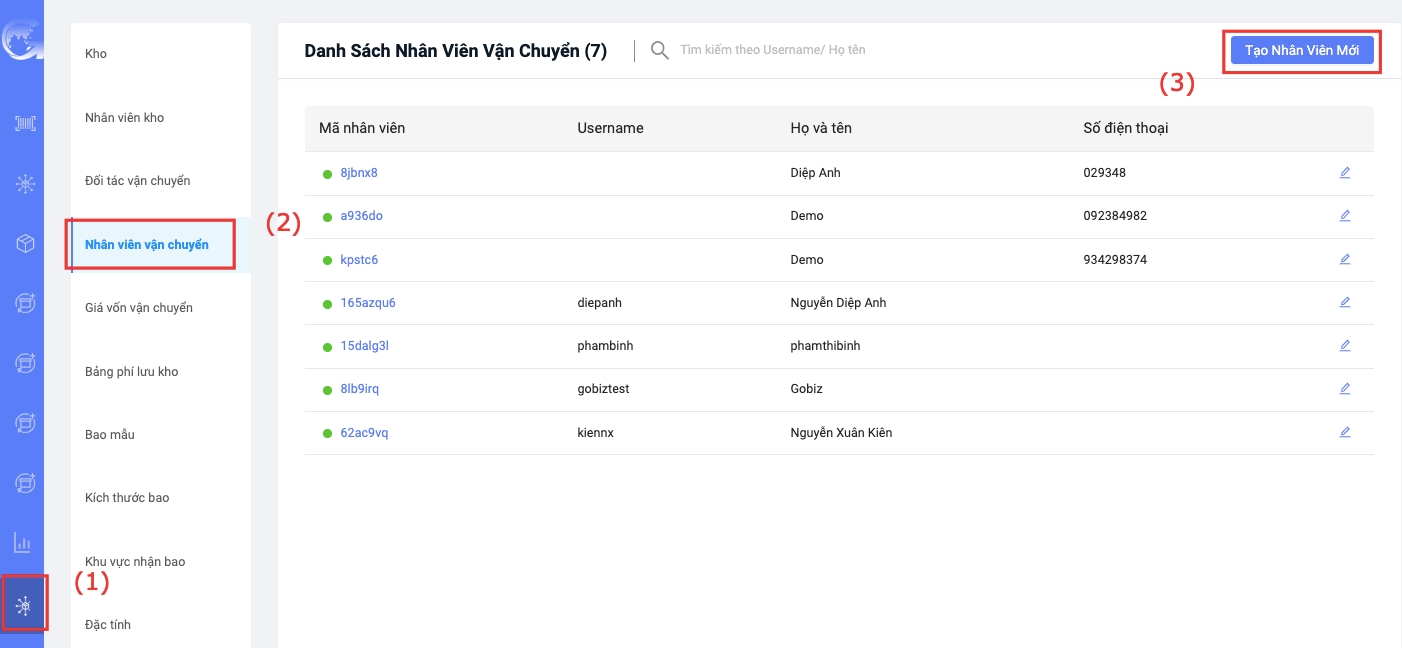
Task: Open Đối tác vận chuyển section
Action: point(137,181)
